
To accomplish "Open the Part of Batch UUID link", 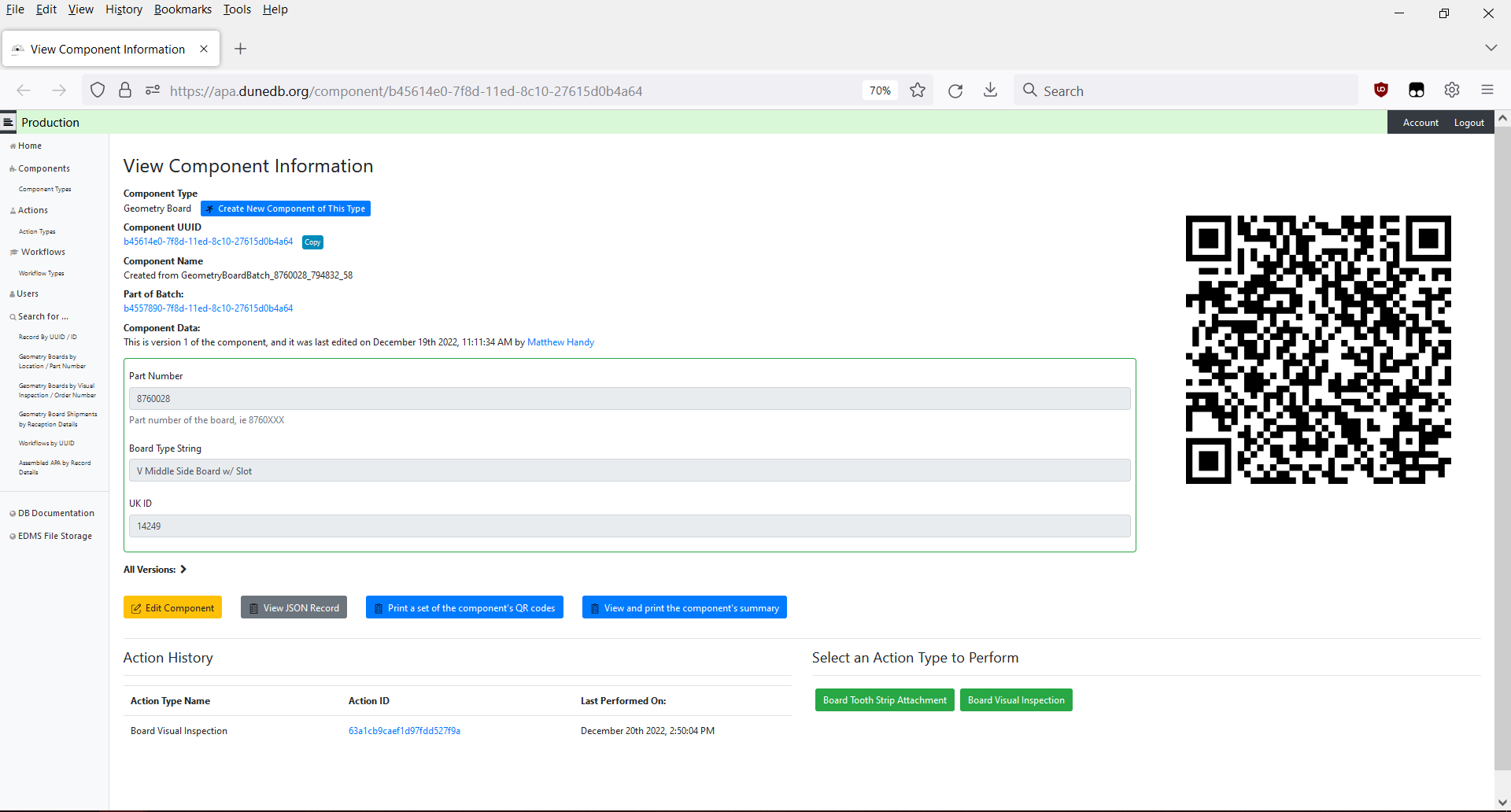I will click(209, 308).
